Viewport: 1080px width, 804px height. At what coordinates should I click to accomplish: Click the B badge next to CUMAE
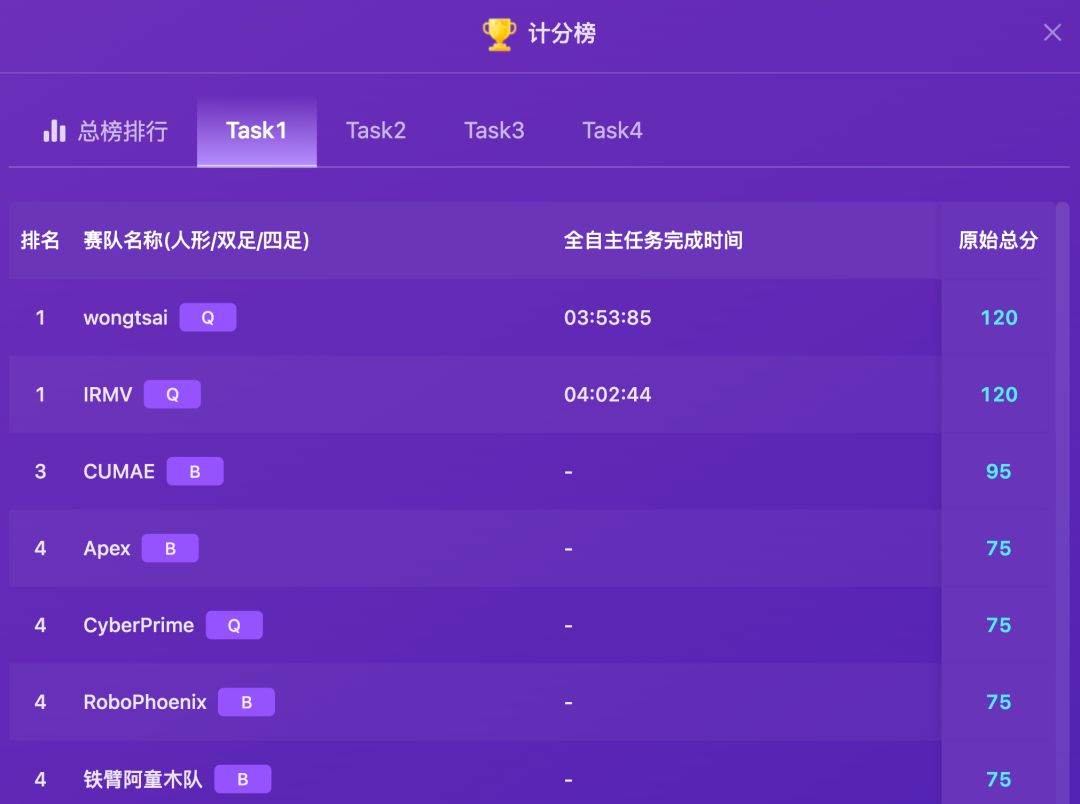(195, 472)
